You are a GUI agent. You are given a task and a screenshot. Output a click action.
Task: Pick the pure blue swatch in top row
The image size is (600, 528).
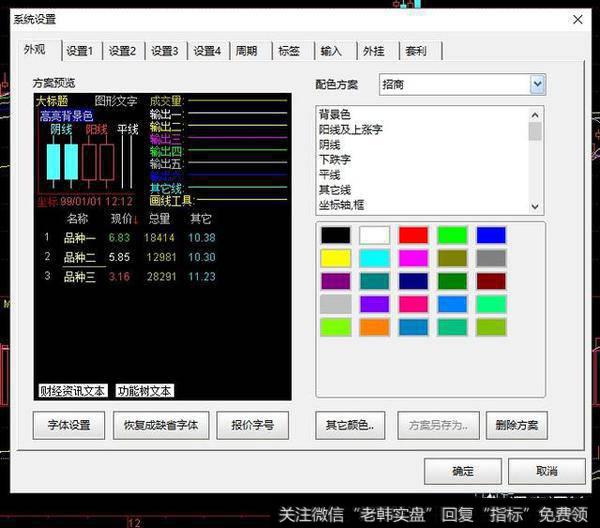491,235
